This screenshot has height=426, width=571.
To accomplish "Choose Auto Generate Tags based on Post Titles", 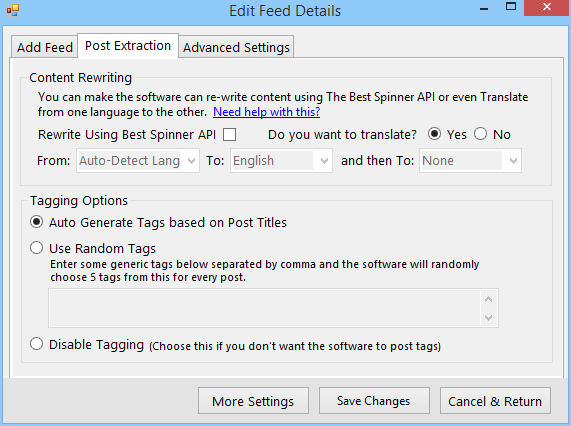I will (x=36, y=222).
